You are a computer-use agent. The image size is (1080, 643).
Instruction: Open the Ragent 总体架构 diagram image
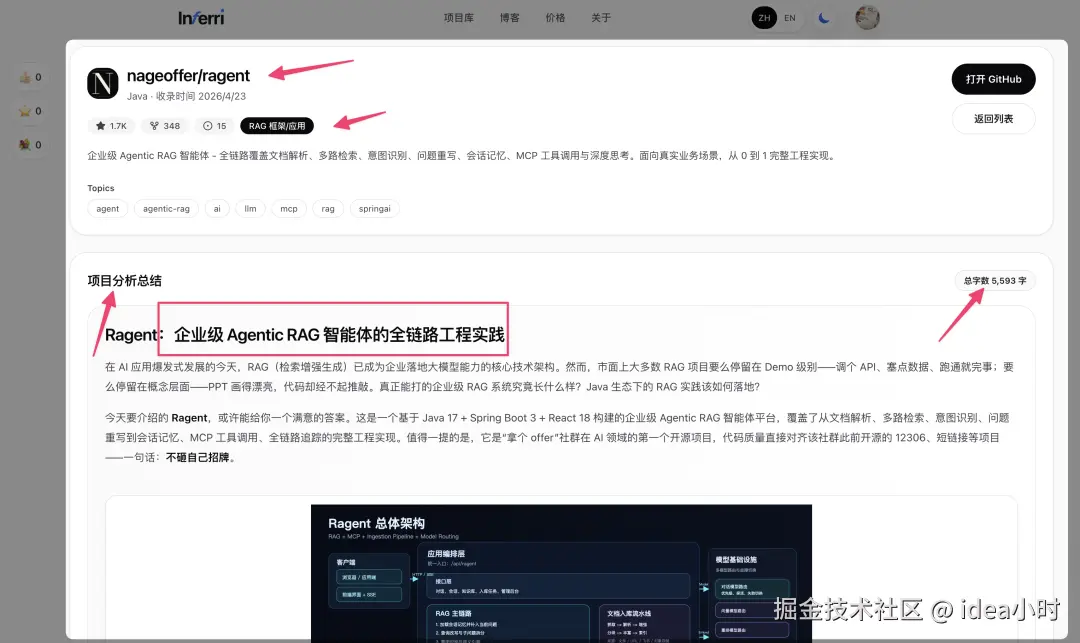pos(561,573)
